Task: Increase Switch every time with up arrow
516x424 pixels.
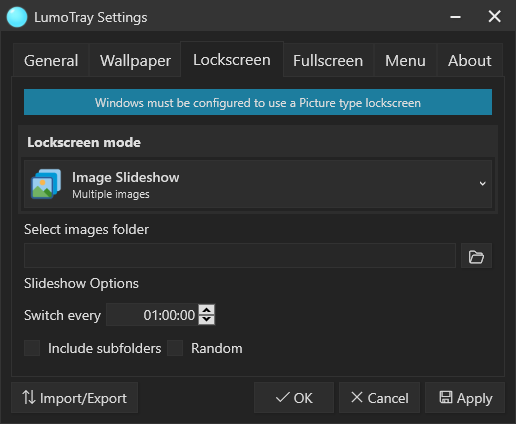Action: click(x=207, y=310)
